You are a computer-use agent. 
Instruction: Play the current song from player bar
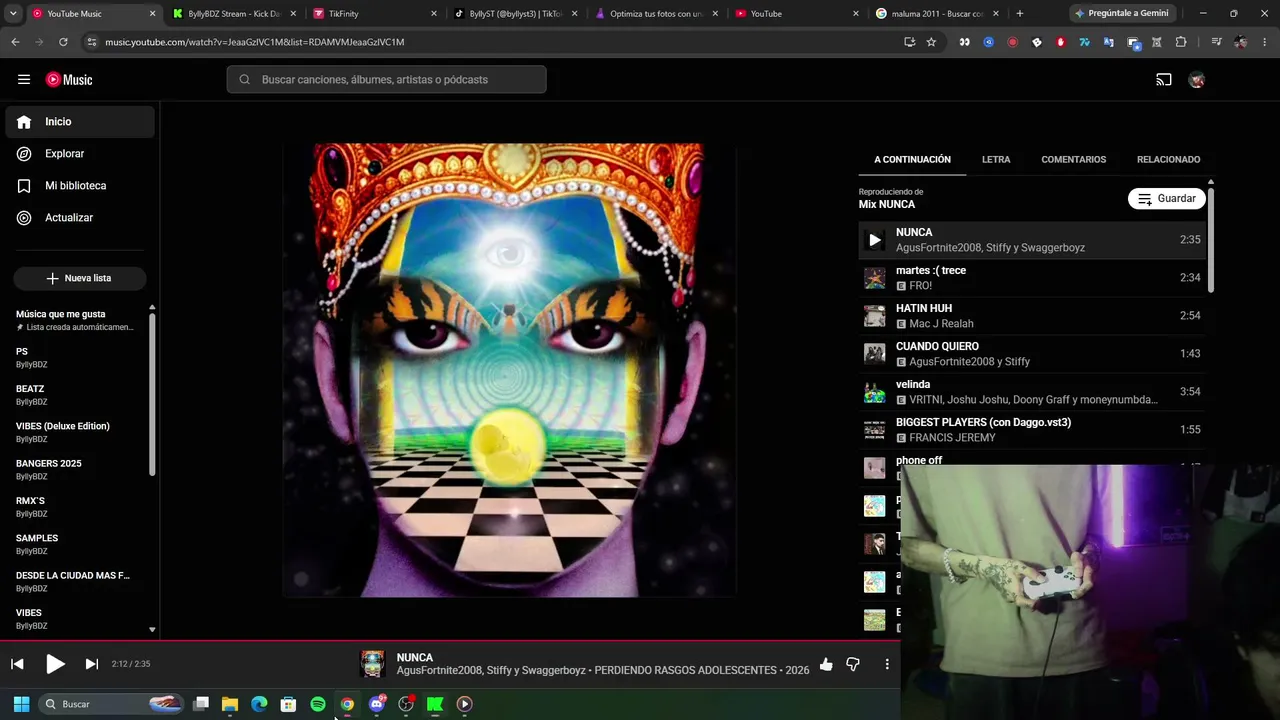(x=55, y=664)
